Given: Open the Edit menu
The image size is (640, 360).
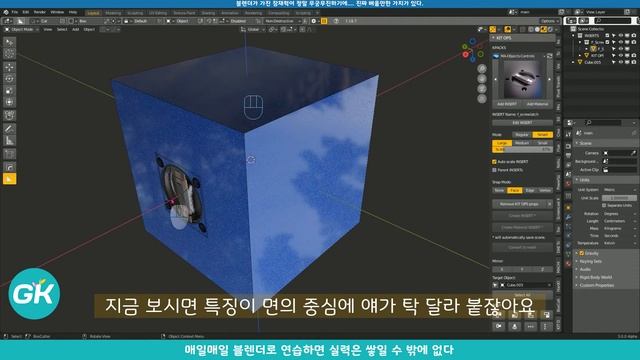Looking at the screenshot, I should point(26,12).
